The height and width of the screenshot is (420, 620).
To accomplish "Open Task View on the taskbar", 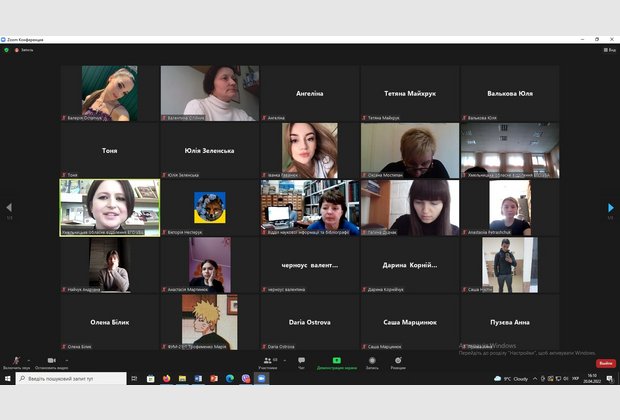I will 134,378.
